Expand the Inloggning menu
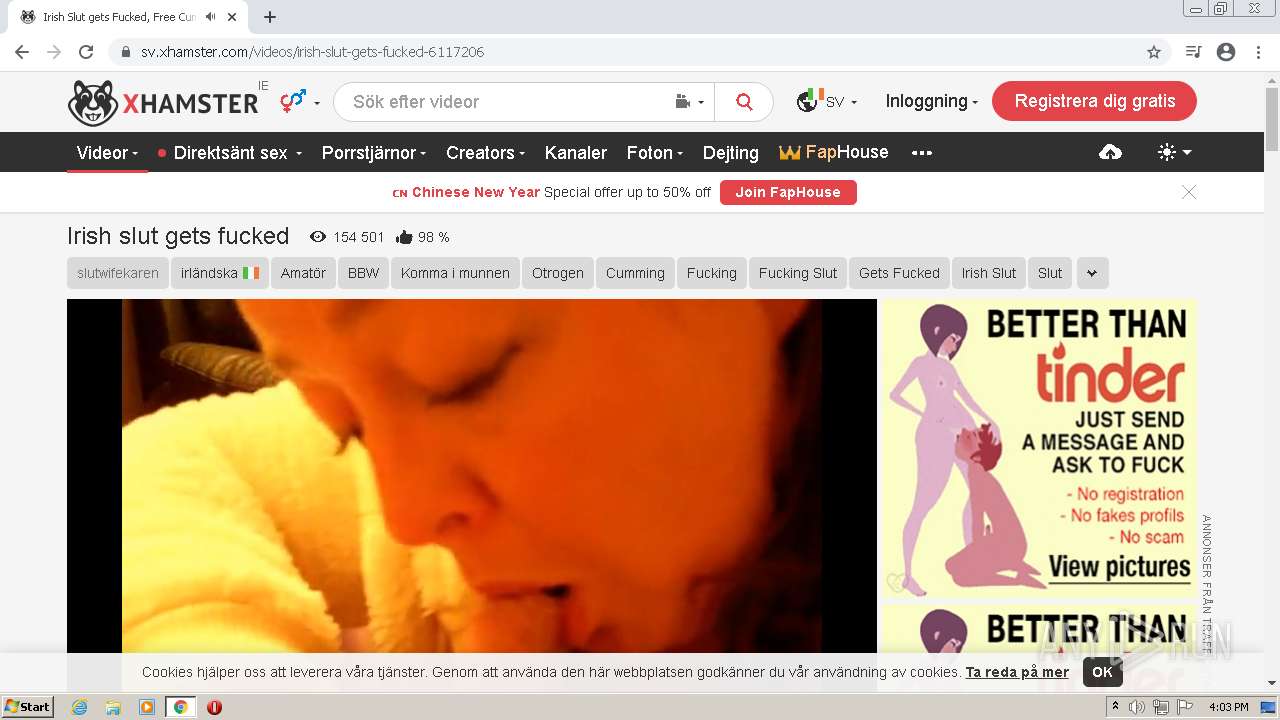The width and height of the screenshot is (1280, 720). coord(931,101)
